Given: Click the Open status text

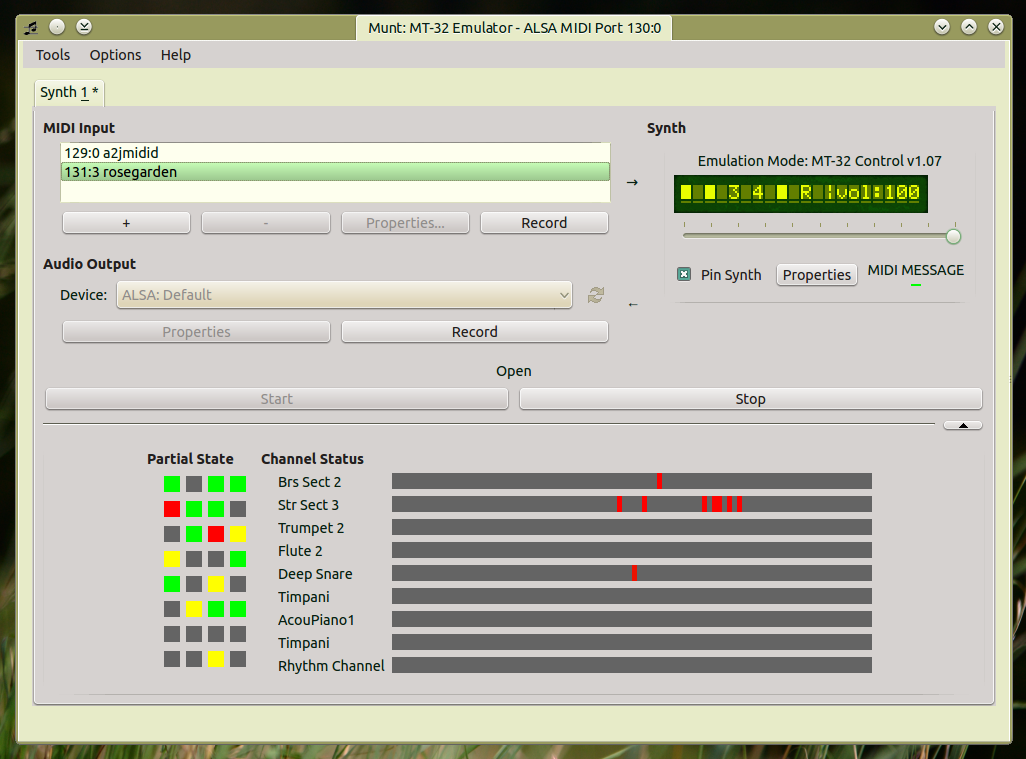Looking at the screenshot, I should point(514,371).
